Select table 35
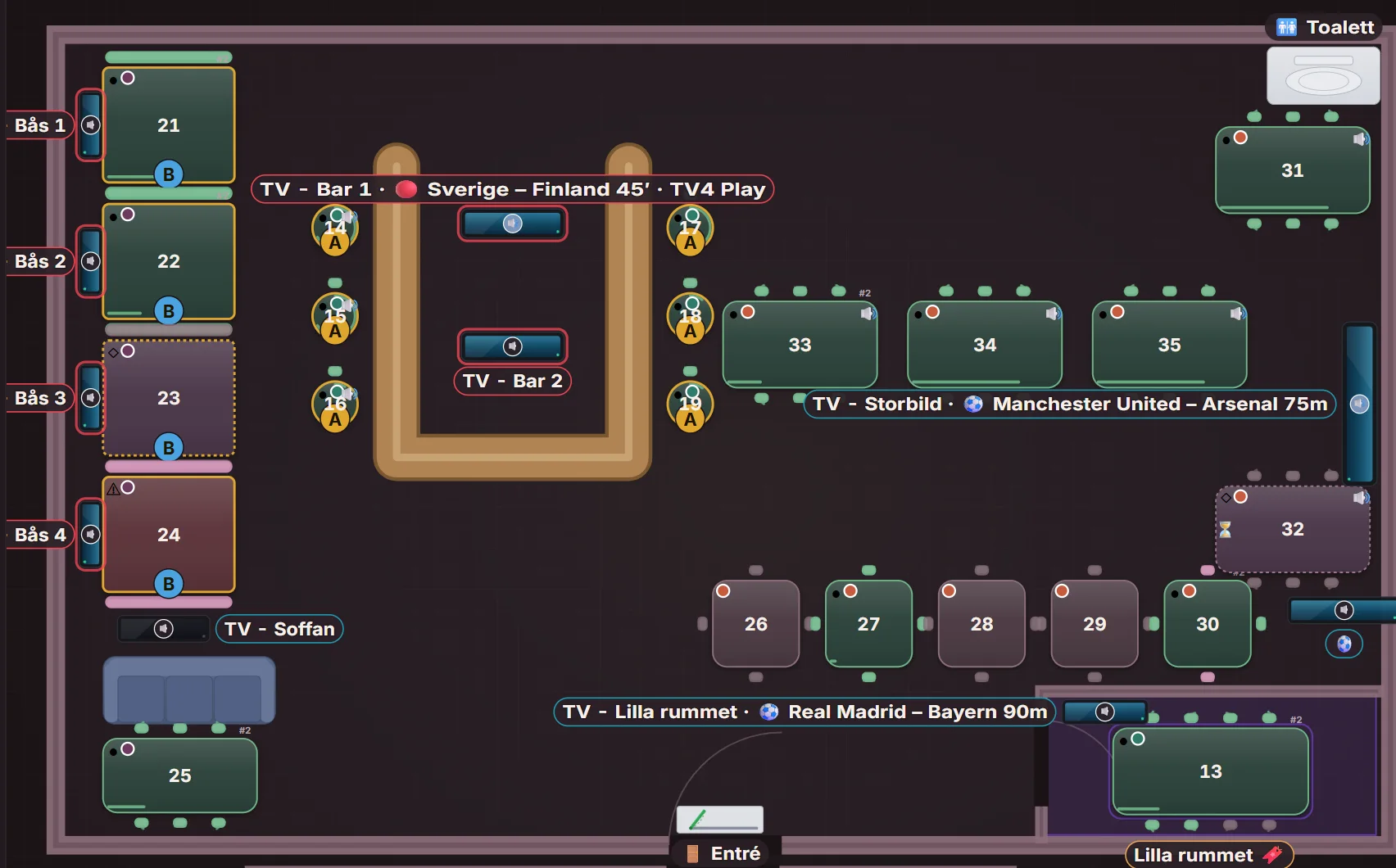Screen dimensions: 1396x868 click(1169, 345)
